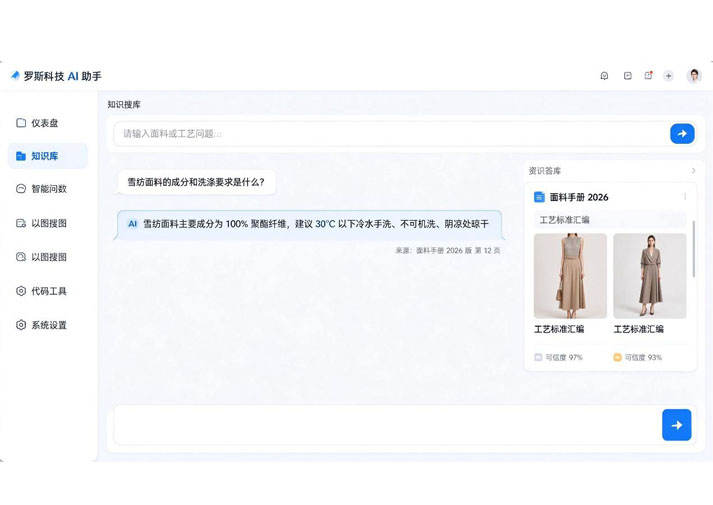This screenshot has width=713, height=505.
Task: Click the orange icon beside 可信度 93%
Action: click(x=618, y=357)
